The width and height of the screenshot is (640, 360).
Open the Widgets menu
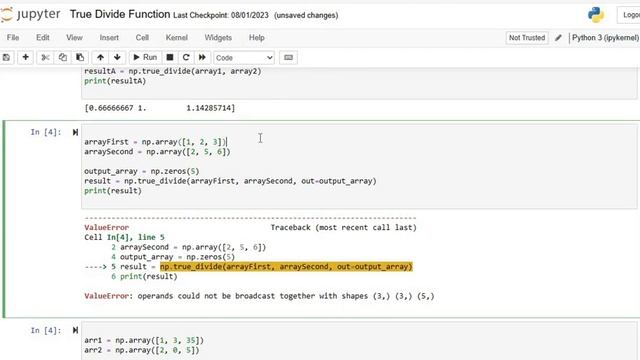point(218,38)
